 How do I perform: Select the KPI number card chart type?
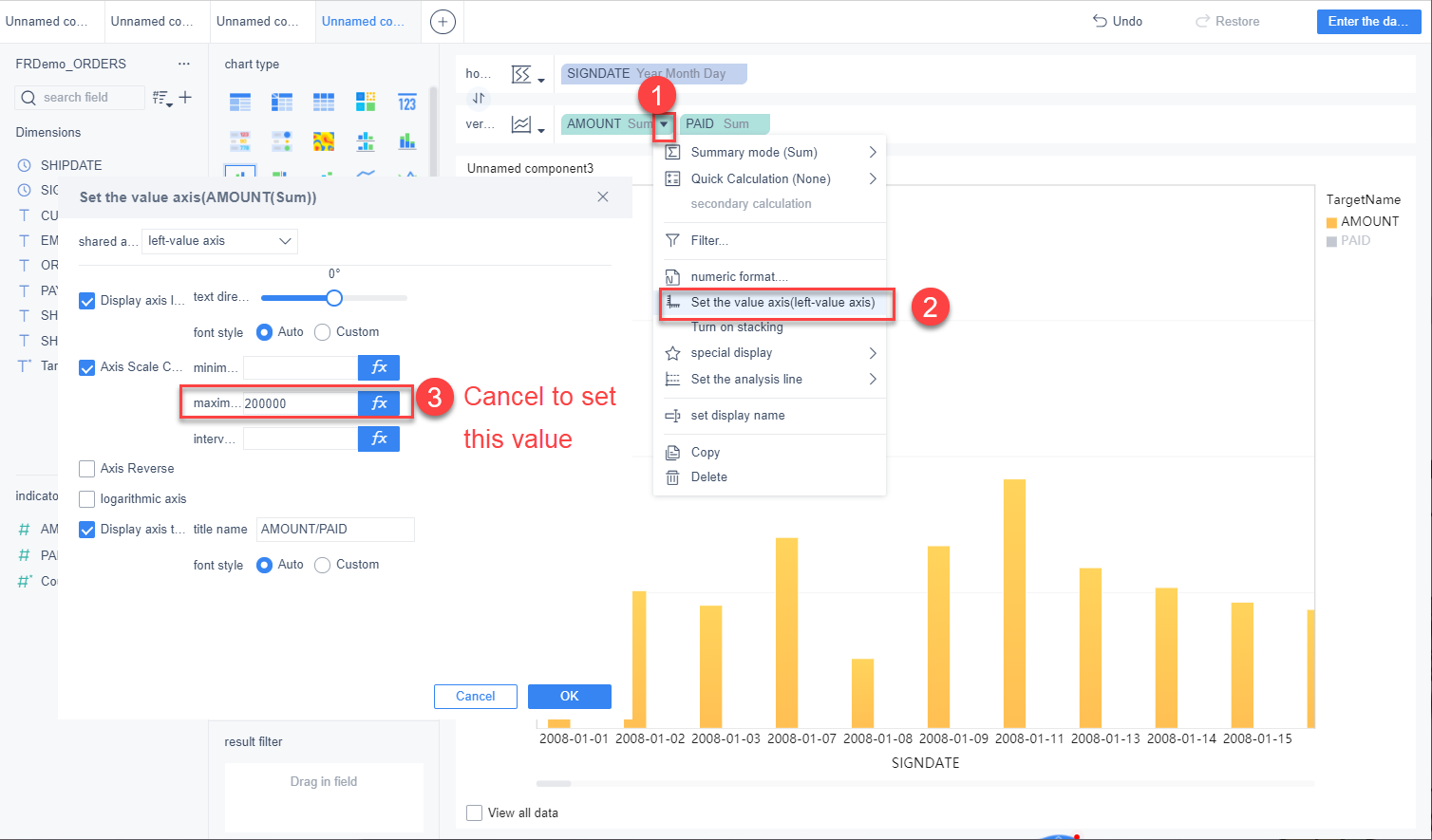407,103
